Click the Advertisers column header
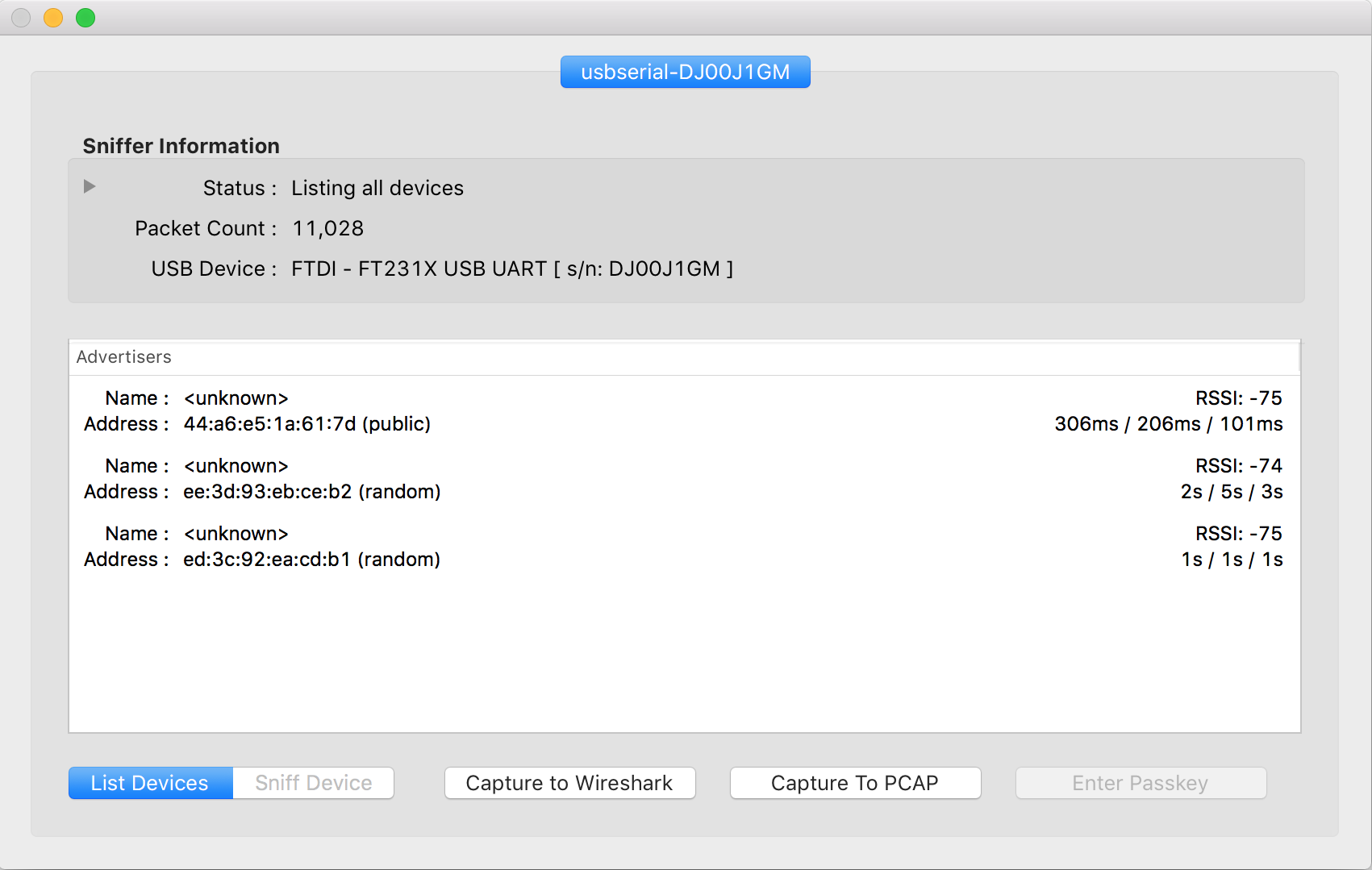Screen dimensions: 1372x870 coord(684,357)
